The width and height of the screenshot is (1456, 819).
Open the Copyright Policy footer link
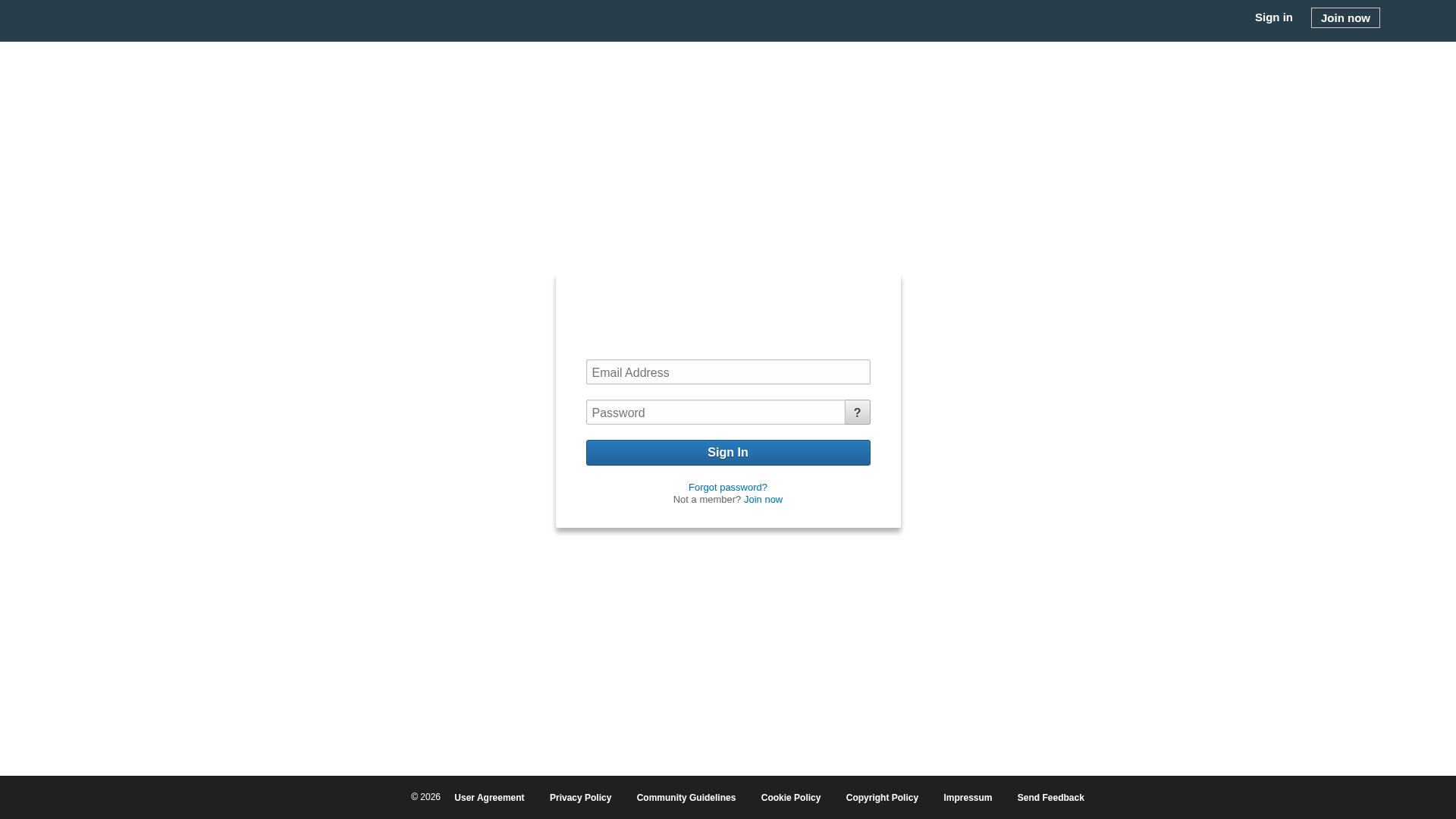[x=882, y=798]
